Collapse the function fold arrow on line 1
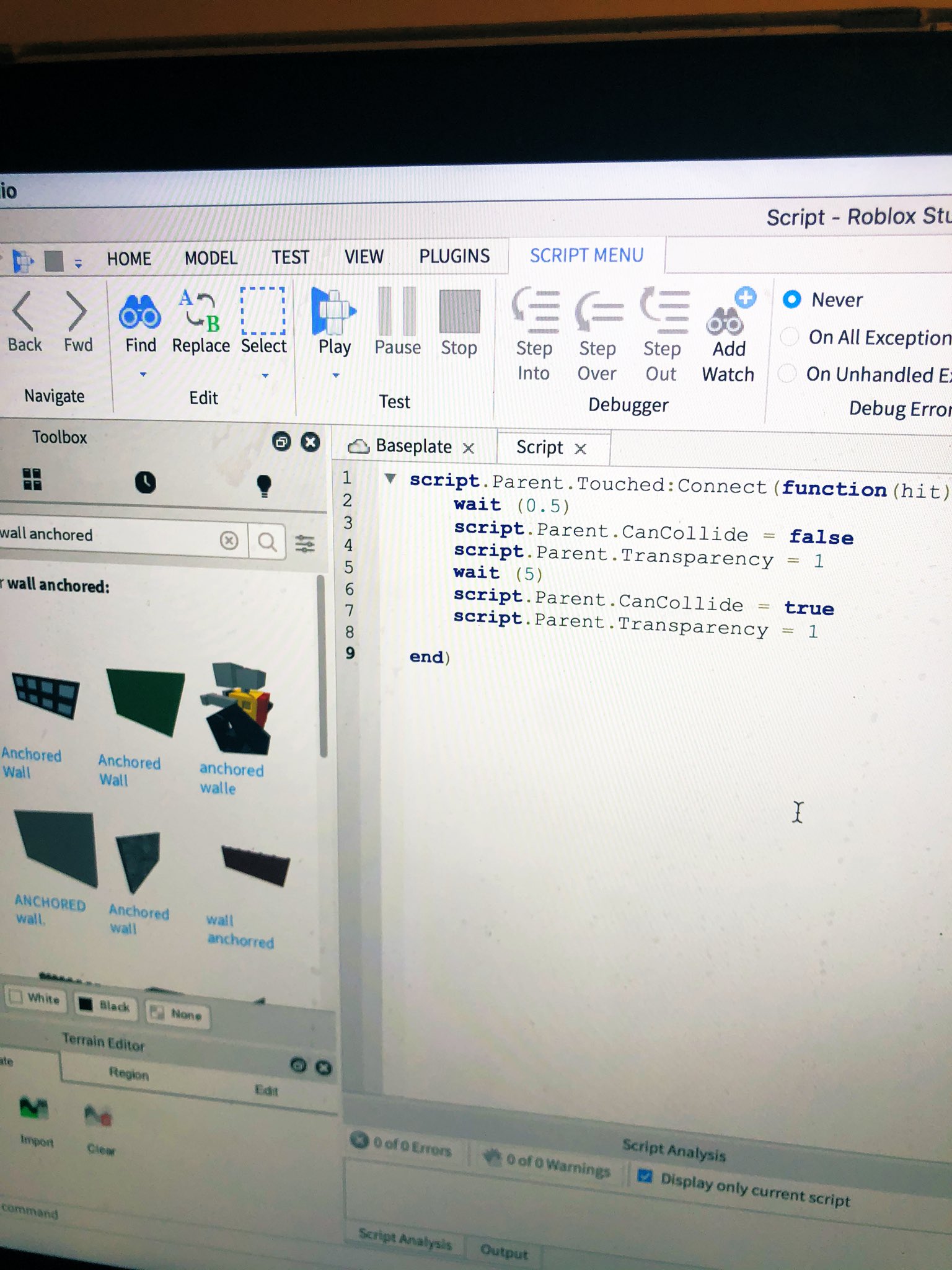The image size is (952, 1270). pos(390,478)
